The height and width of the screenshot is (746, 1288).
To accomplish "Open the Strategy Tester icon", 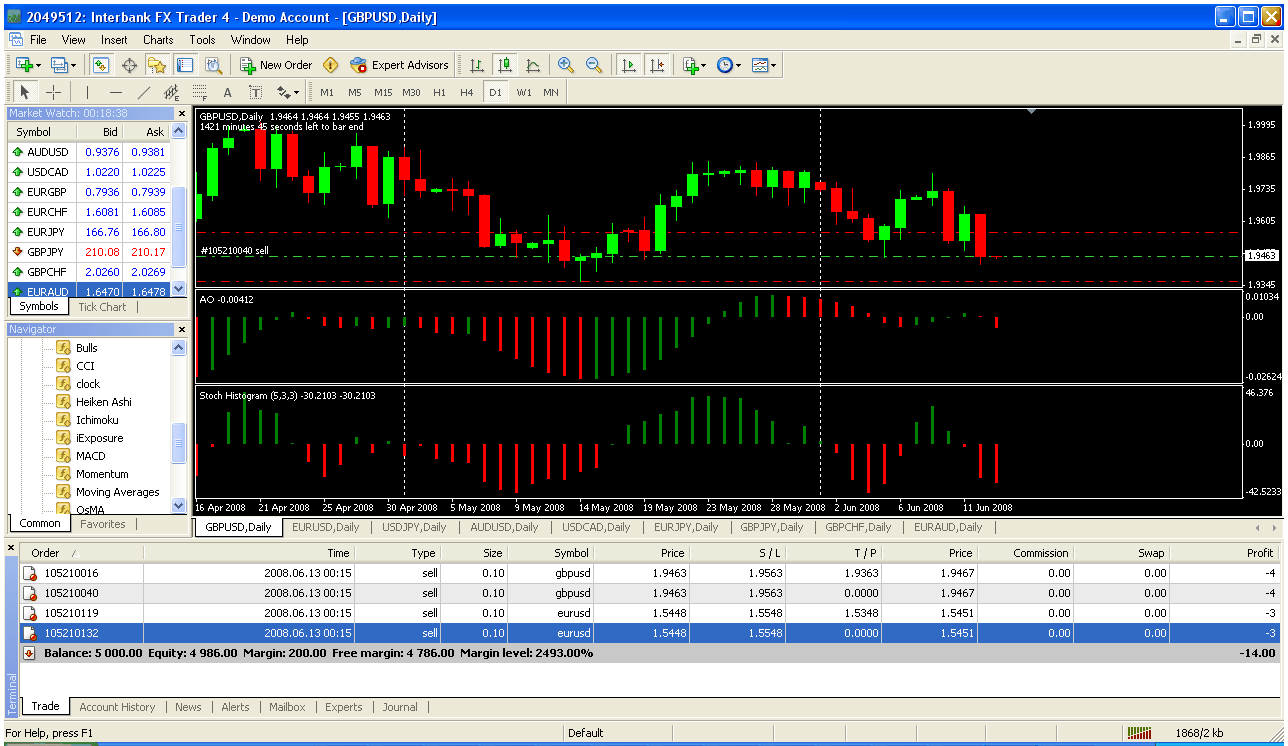I will [213, 65].
